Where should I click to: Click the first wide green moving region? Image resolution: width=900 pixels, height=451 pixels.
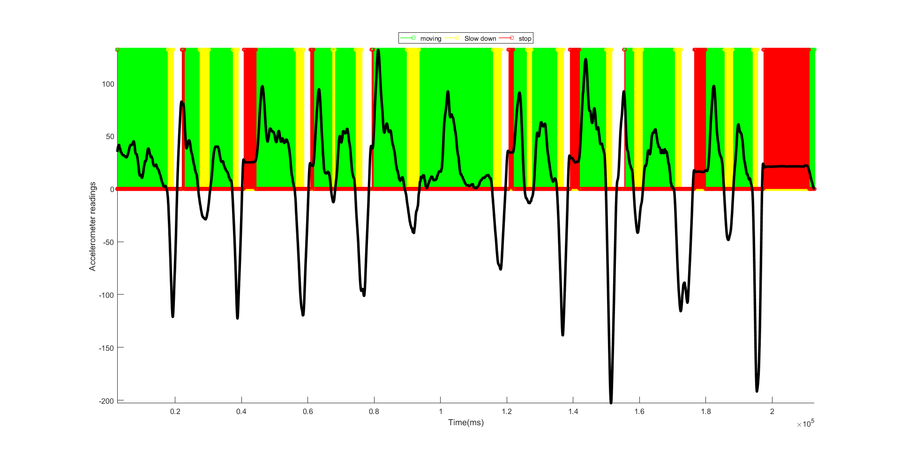click(142, 119)
